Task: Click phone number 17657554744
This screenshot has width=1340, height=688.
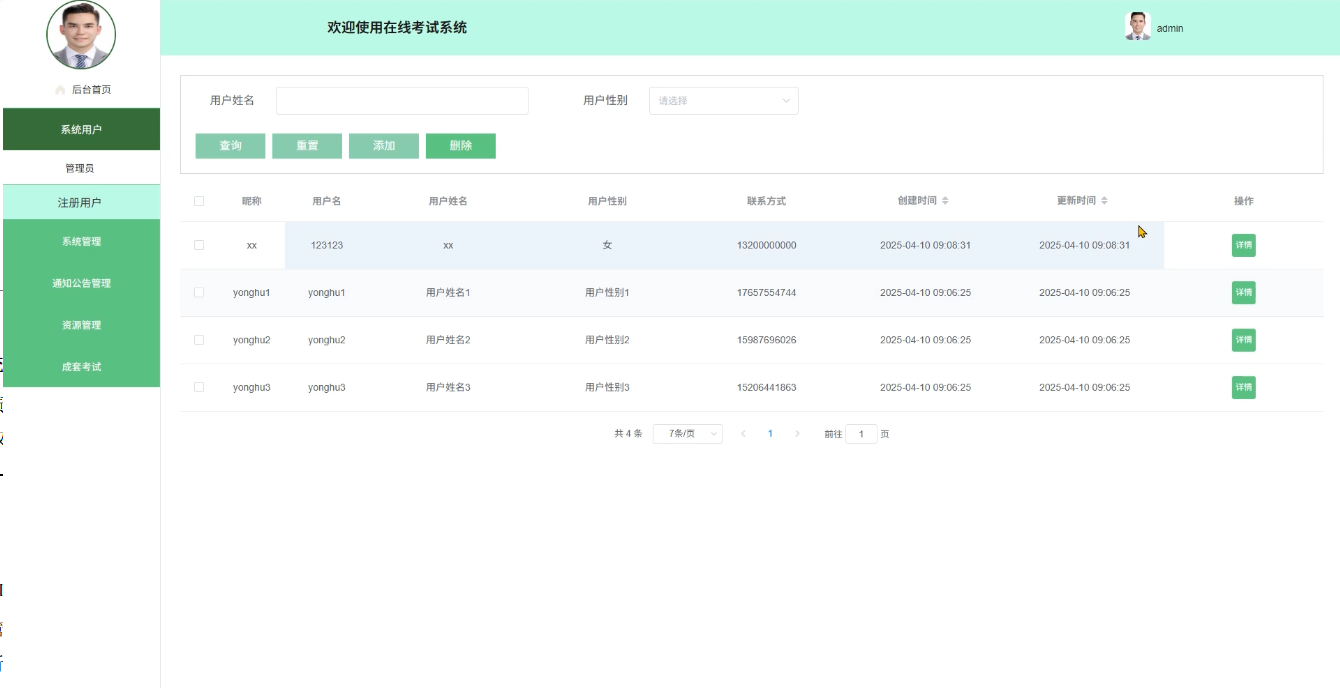Action: click(766, 293)
